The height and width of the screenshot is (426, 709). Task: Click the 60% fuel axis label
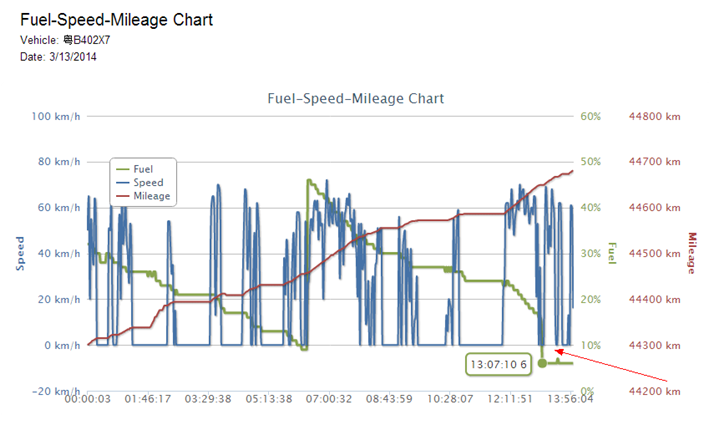coord(590,116)
